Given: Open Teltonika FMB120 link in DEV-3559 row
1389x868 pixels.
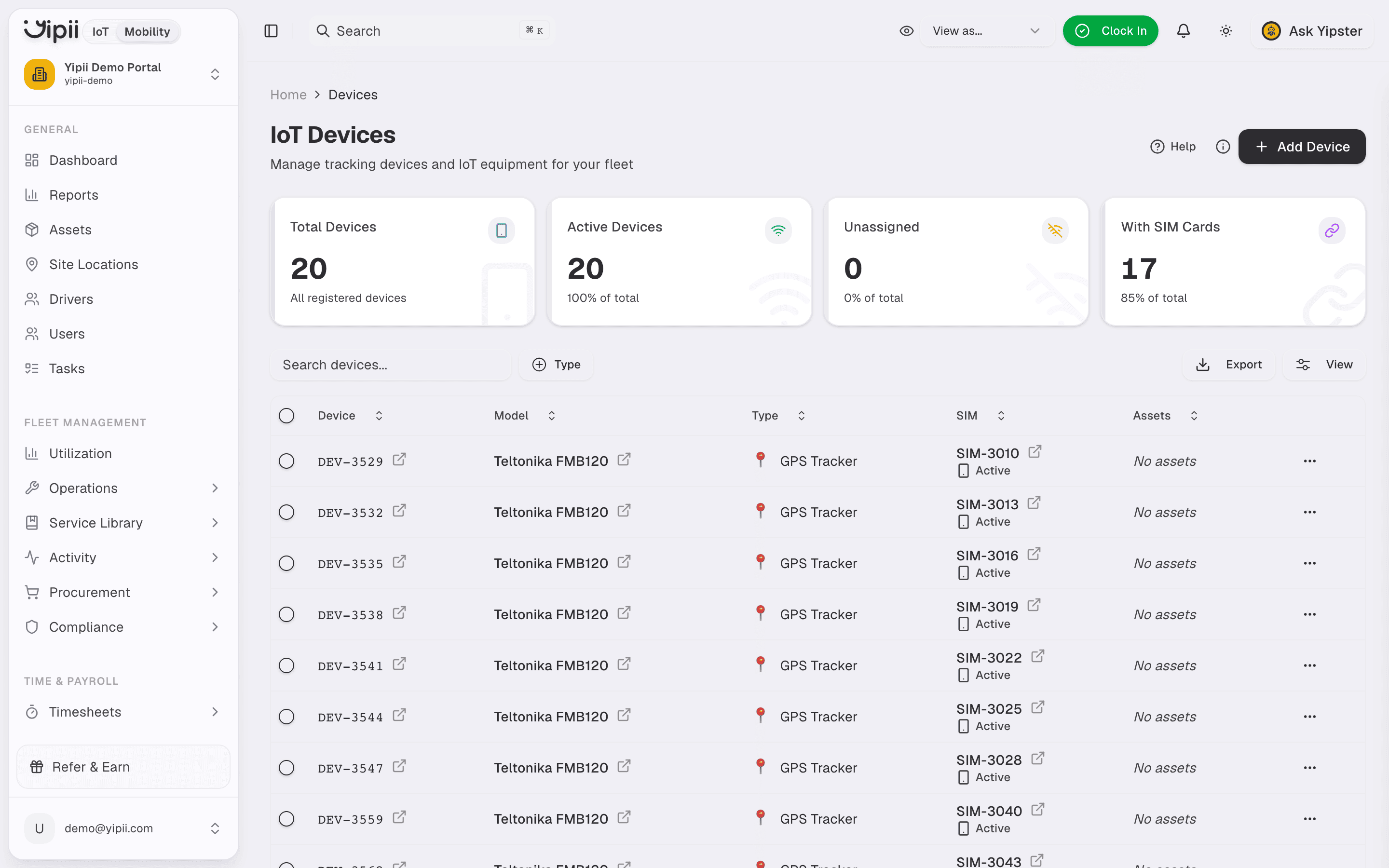Looking at the screenshot, I should coord(624,817).
